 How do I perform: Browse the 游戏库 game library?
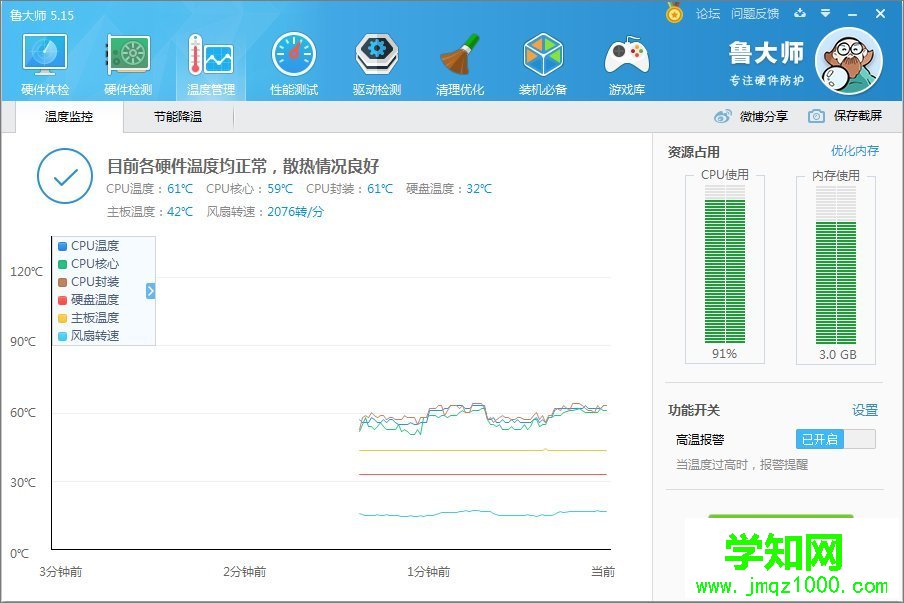(x=626, y=62)
